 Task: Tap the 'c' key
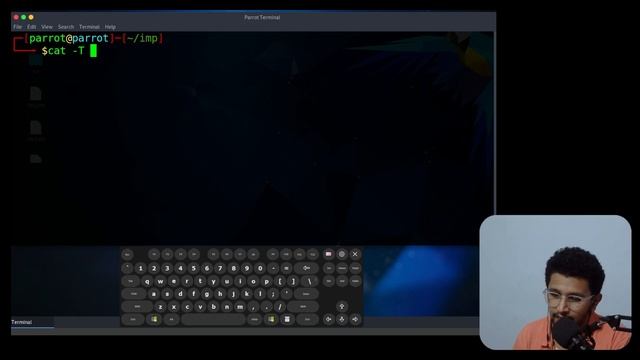(x=187, y=307)
